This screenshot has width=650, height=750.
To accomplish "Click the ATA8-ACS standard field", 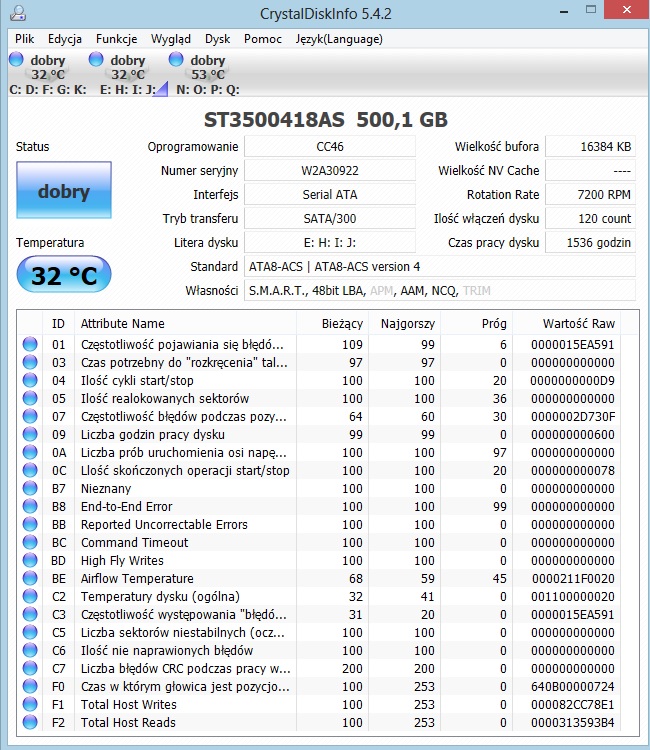I will click(x=440, y=266).
